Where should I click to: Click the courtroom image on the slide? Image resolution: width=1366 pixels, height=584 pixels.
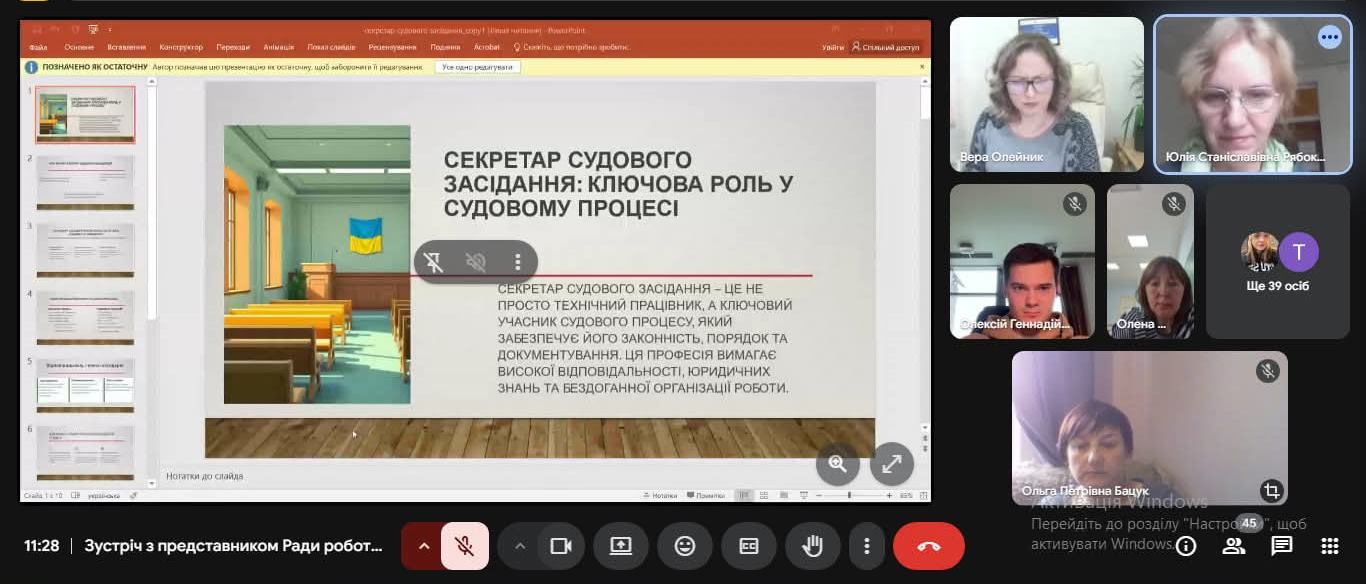pyautogui.click(x=317, y=264)
